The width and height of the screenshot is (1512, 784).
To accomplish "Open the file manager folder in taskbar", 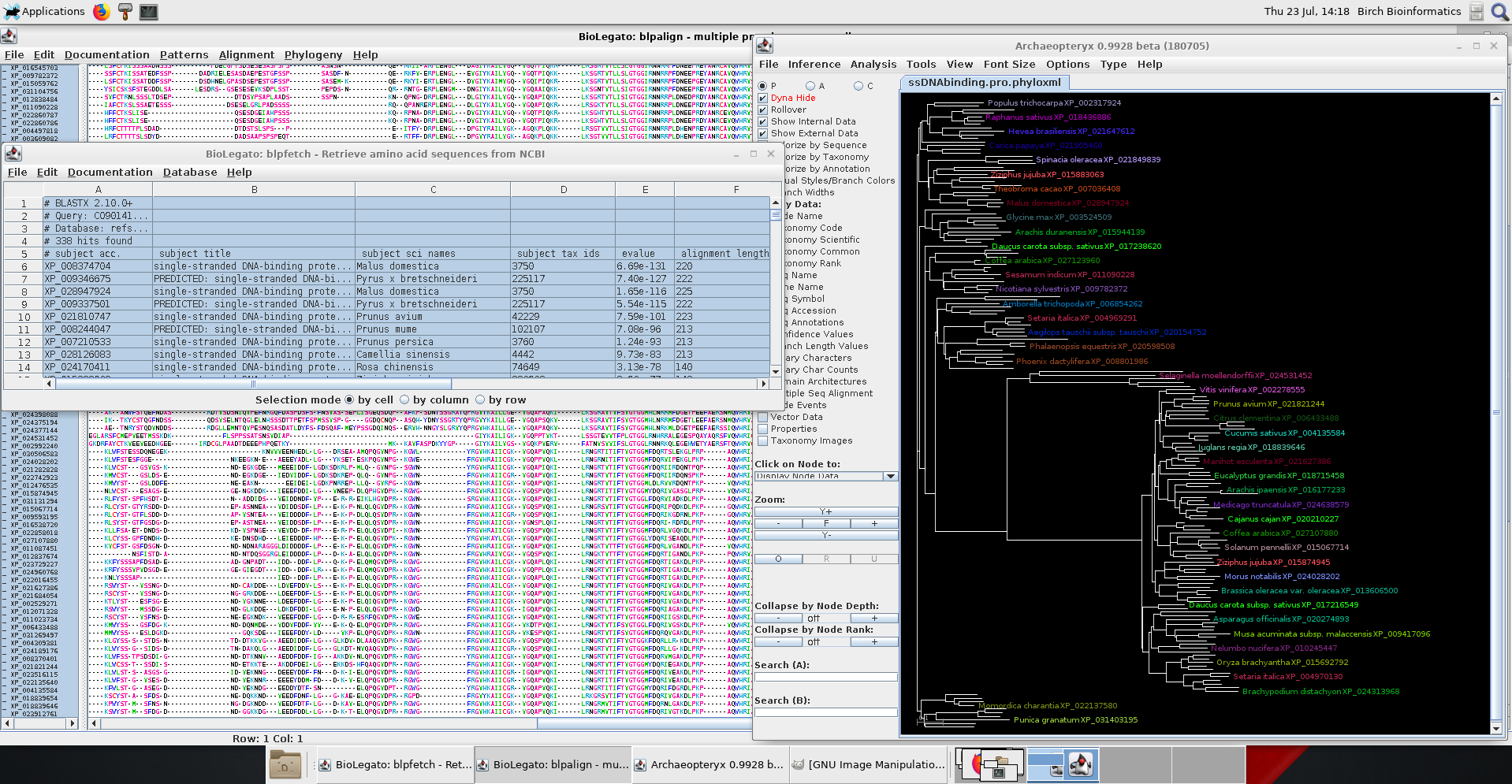I will tap(285, 764).
